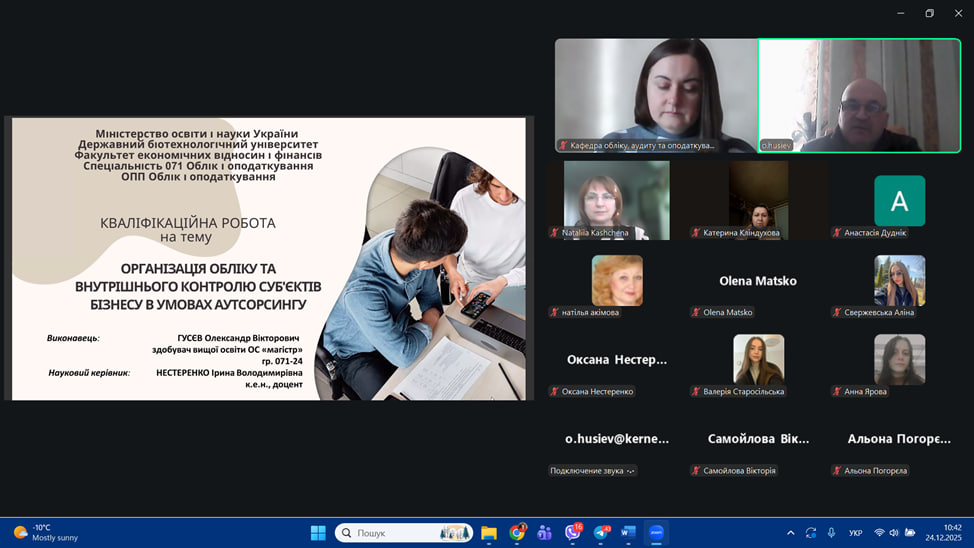
Task: Open the clock and date panel
Action: point(950,533)
